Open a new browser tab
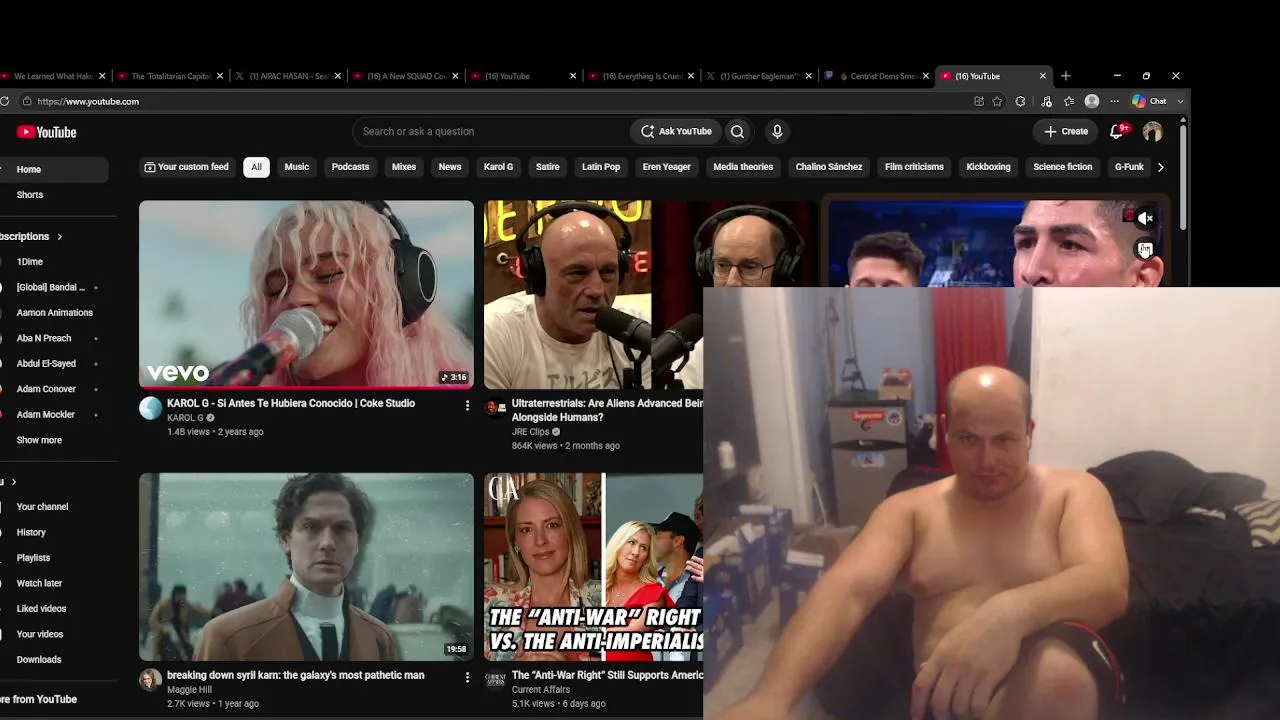The width and height of the screenshot is (1280, 720). click(1066, 76)
